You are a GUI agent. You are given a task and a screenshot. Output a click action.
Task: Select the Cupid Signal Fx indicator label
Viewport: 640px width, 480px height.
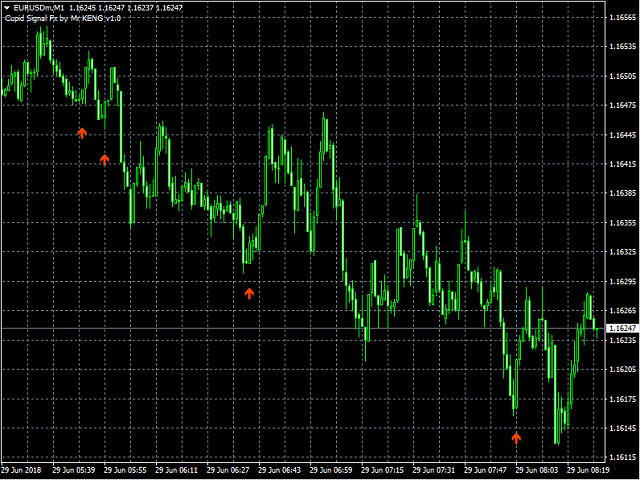(63, 18)
